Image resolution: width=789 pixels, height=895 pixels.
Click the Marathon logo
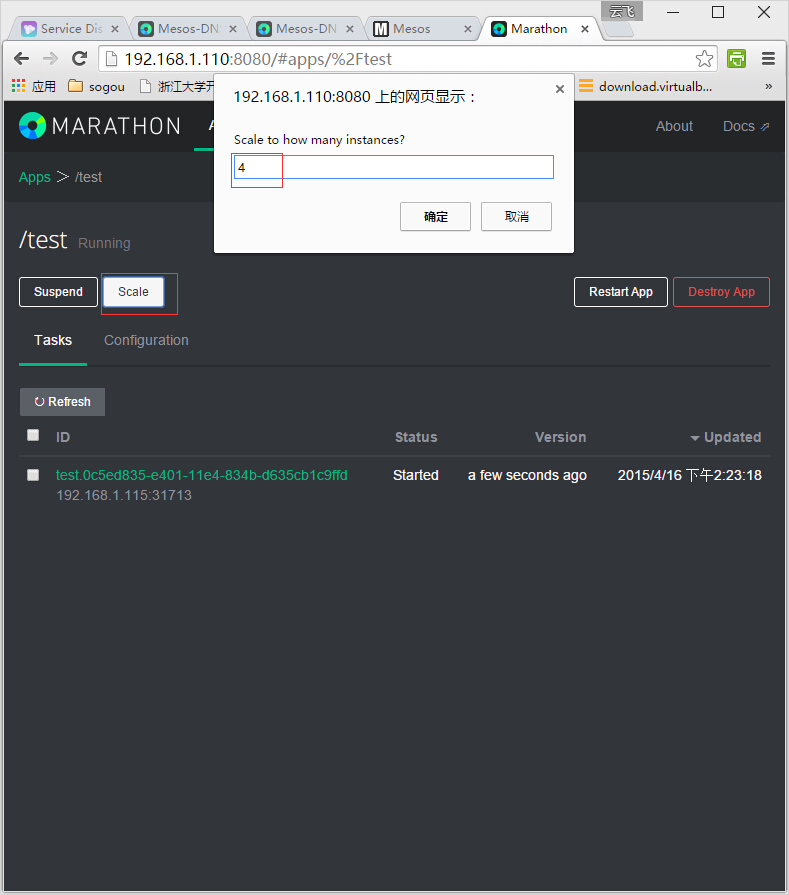coord(100,126)
